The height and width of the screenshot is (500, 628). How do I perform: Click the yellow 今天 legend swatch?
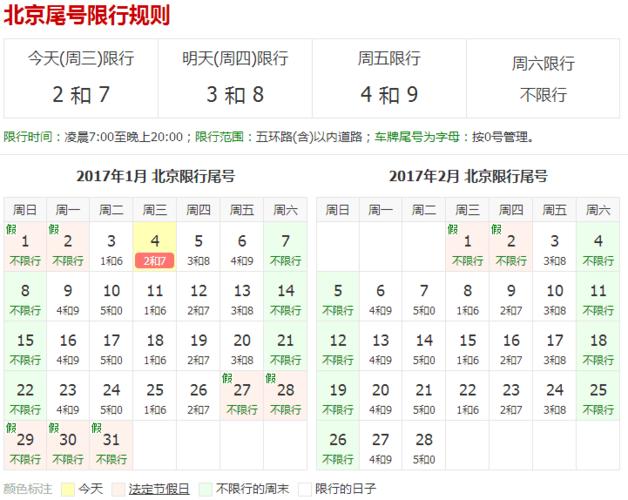[x=68, y=489]
